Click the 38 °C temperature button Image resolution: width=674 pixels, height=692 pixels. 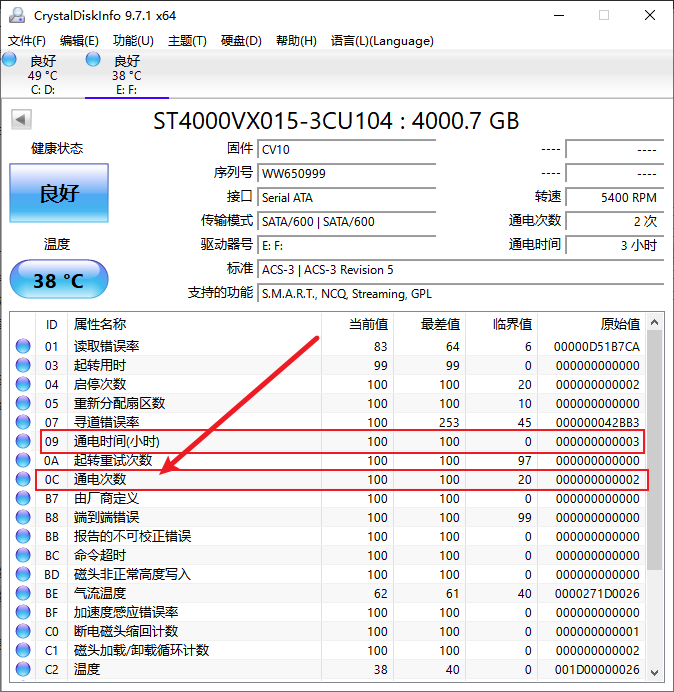[x=59, y=280]
